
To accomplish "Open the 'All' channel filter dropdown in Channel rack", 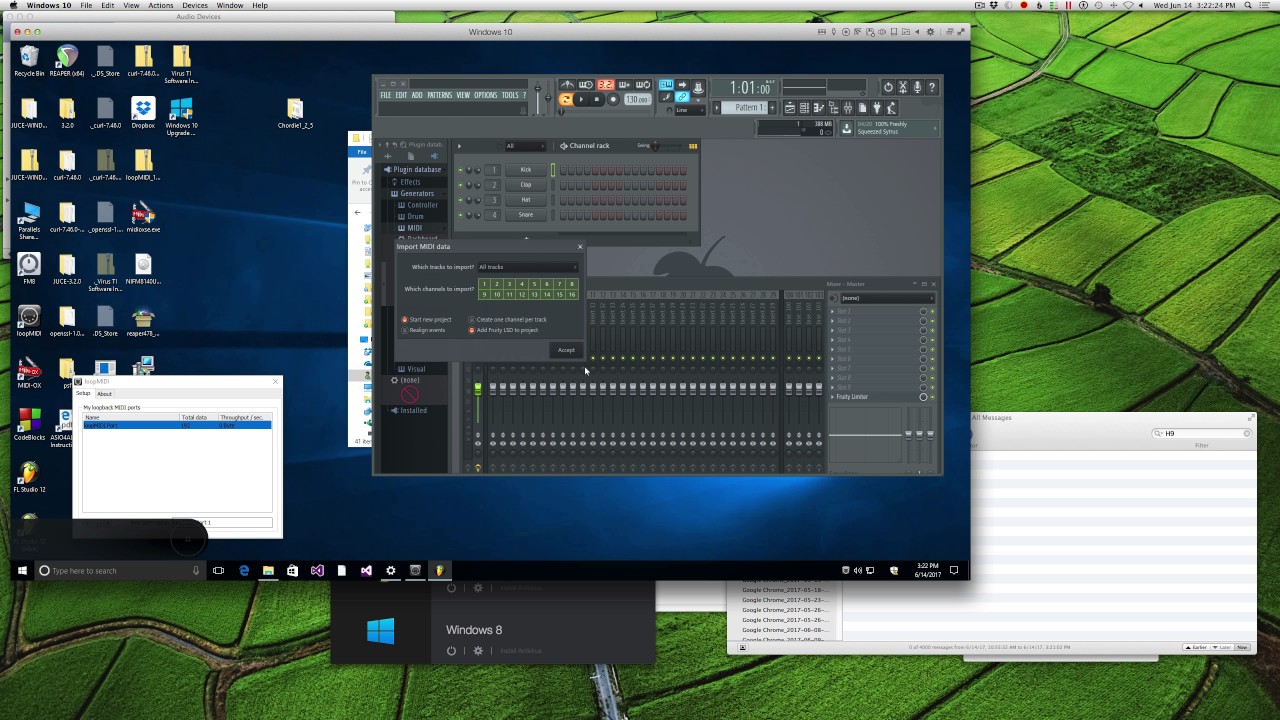I will click(x=526, y=146).
